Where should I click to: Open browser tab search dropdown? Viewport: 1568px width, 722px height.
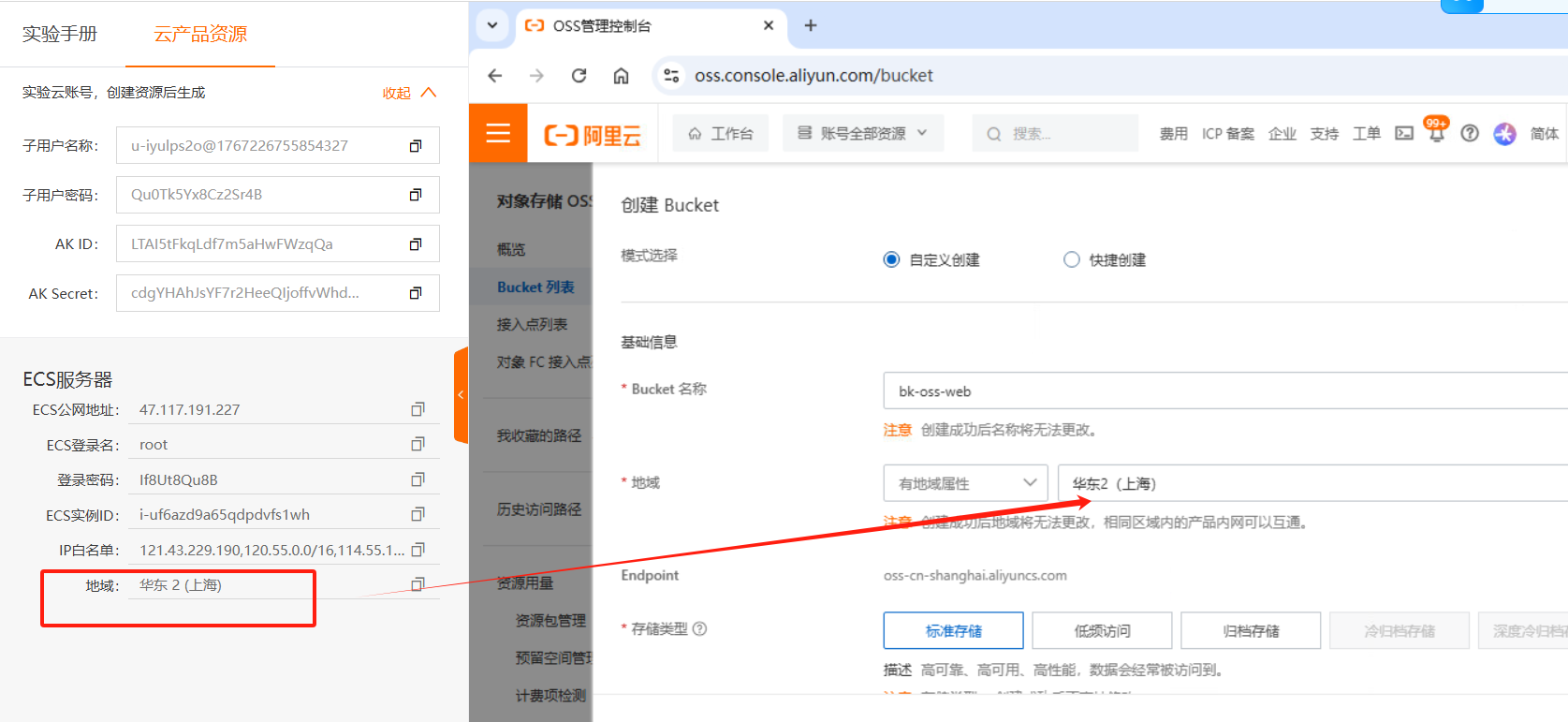click(492, 25)
